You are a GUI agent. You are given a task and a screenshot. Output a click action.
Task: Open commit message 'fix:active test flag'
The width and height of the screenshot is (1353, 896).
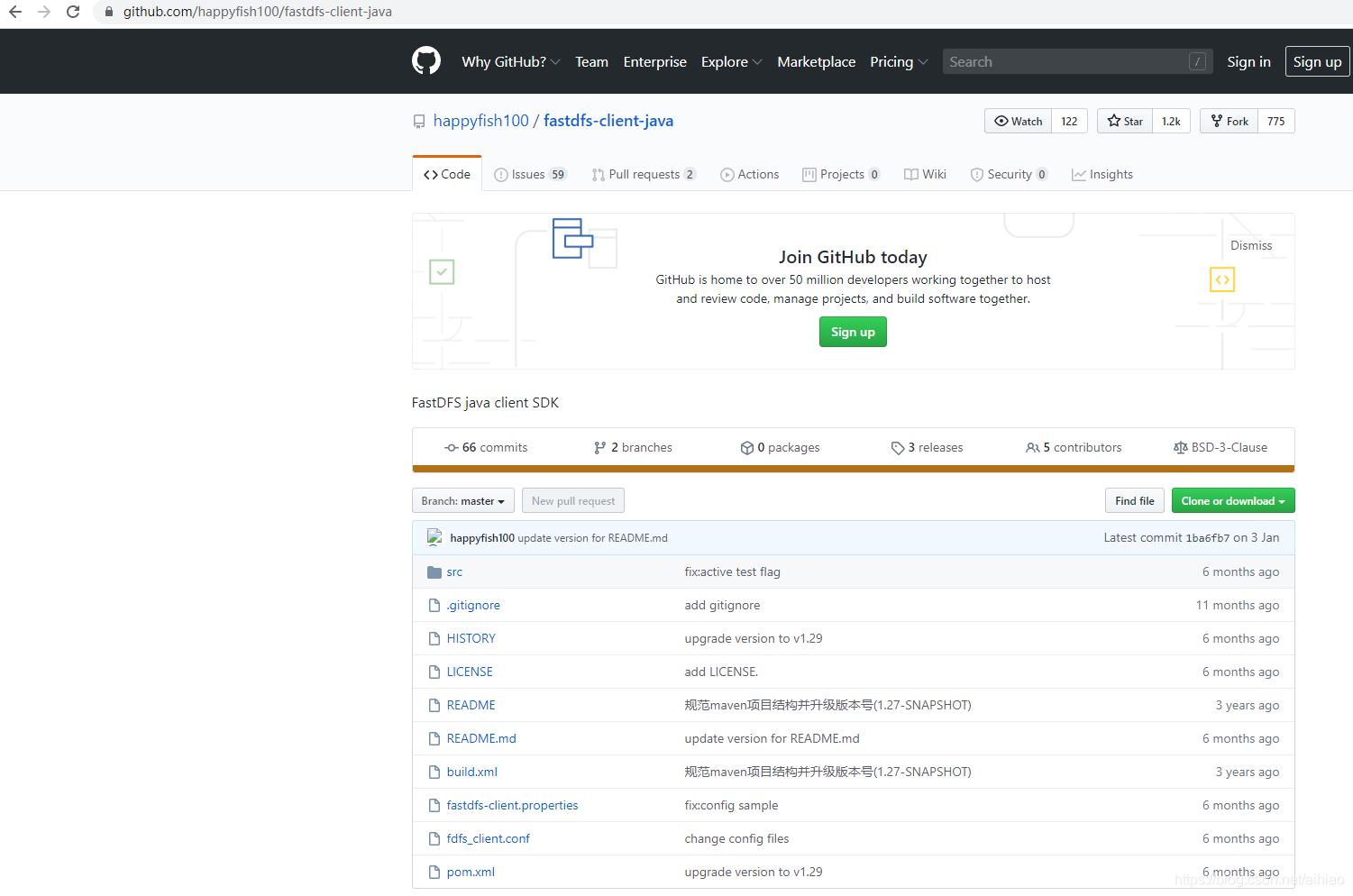[x=732, y=572]
